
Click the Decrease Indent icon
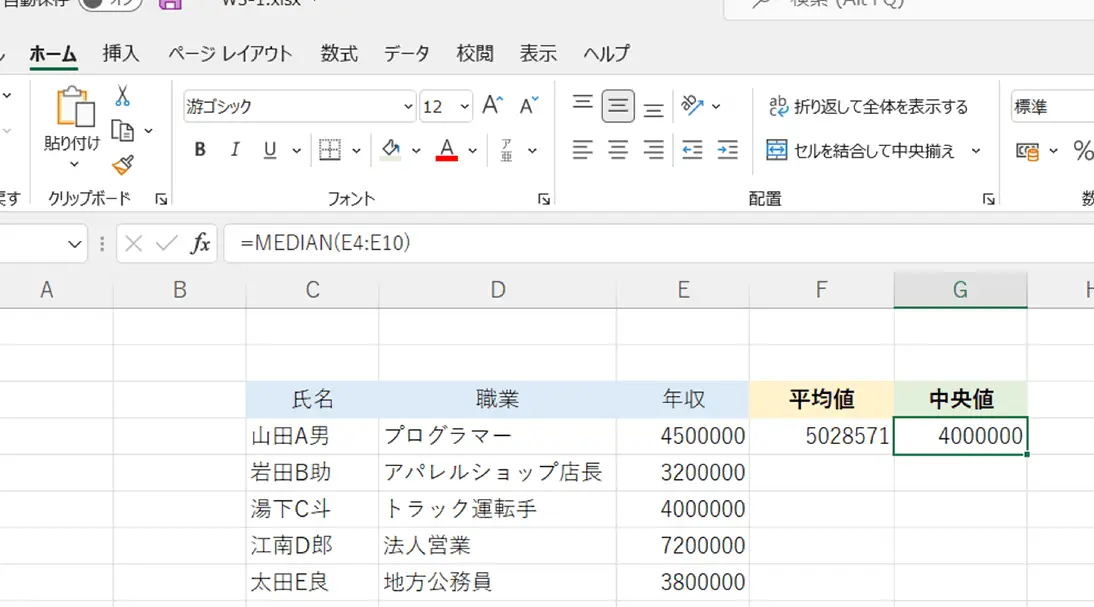pyautogui.click(x=692, y=150)
